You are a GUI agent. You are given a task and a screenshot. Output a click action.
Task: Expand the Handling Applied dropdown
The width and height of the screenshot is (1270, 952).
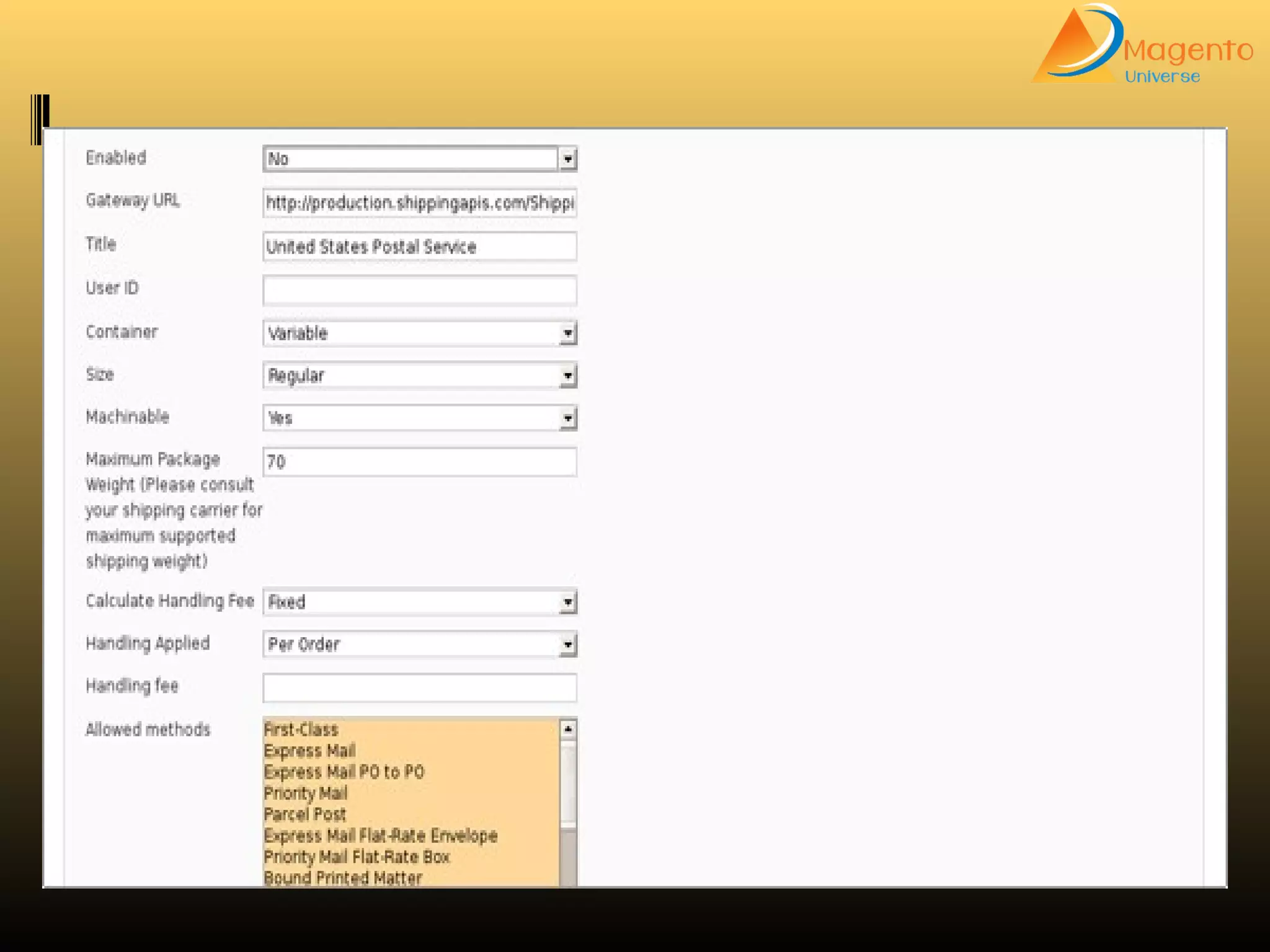pyautogui.click(x=419, y=645)
